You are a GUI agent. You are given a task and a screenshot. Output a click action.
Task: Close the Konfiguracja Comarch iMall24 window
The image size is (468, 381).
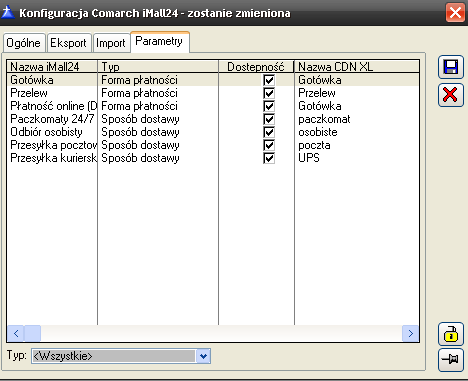pos(455,13)
